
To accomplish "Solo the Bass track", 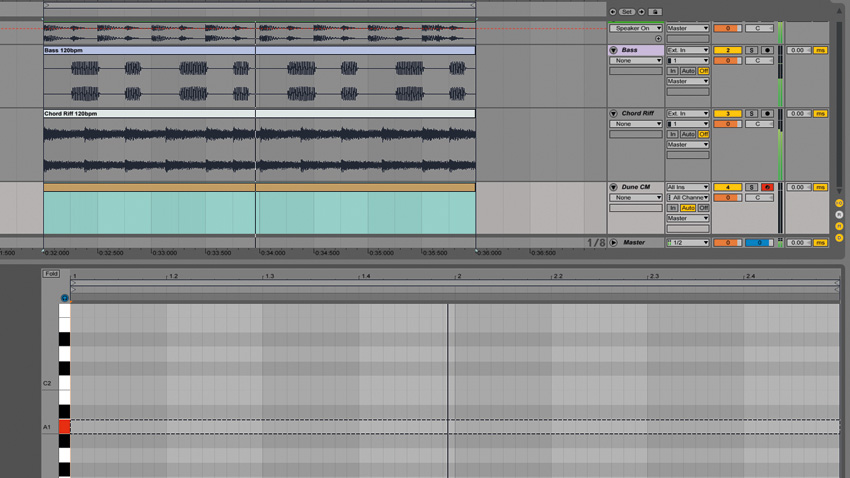I will click(x=751, y=50).
